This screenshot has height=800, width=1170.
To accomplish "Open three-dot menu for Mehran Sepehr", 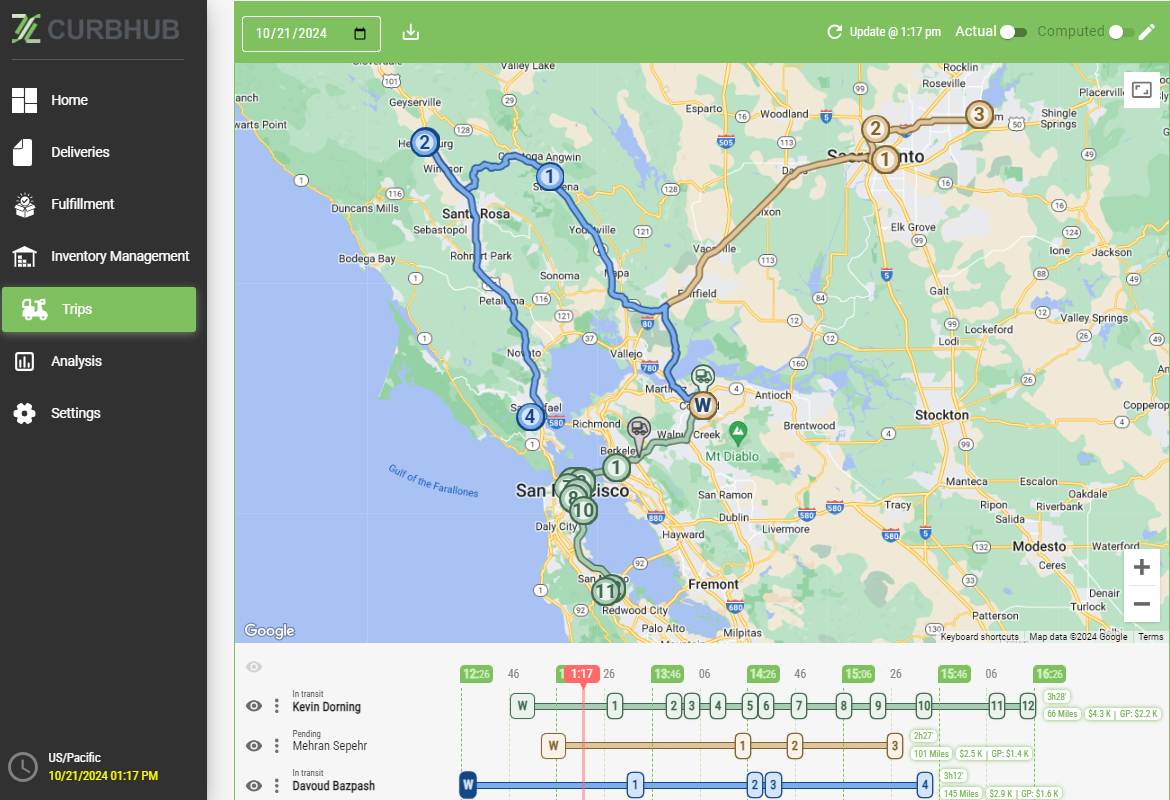I will click(x=277, y=745).
